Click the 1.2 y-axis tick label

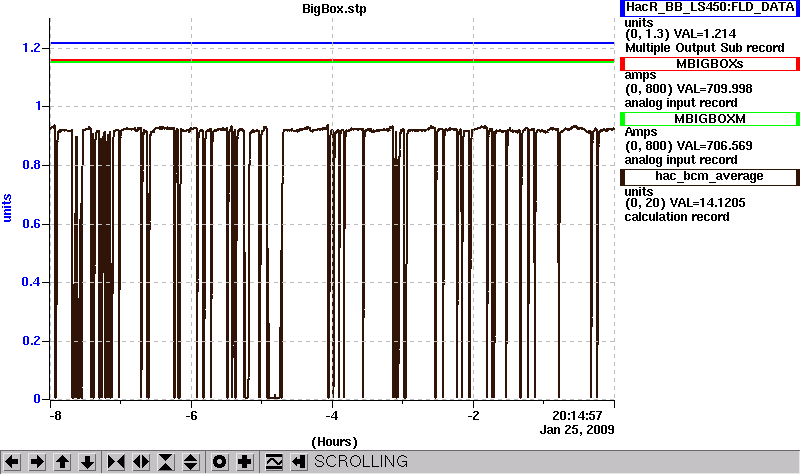[x=31, y=48]
